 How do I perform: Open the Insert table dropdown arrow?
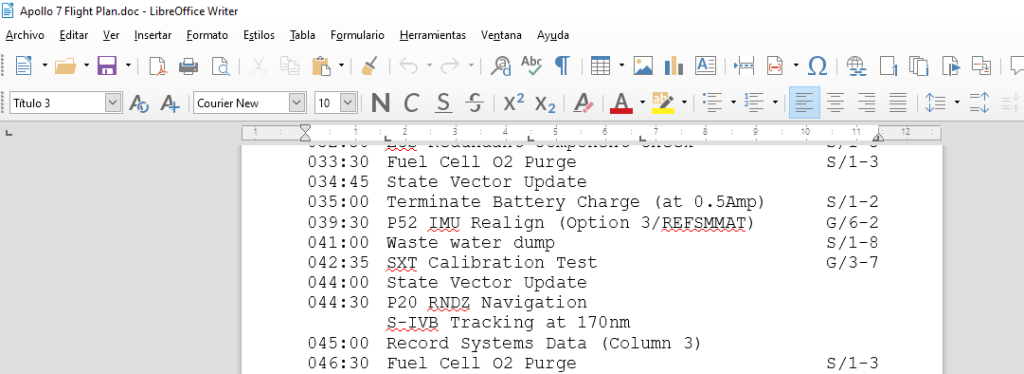621,65
